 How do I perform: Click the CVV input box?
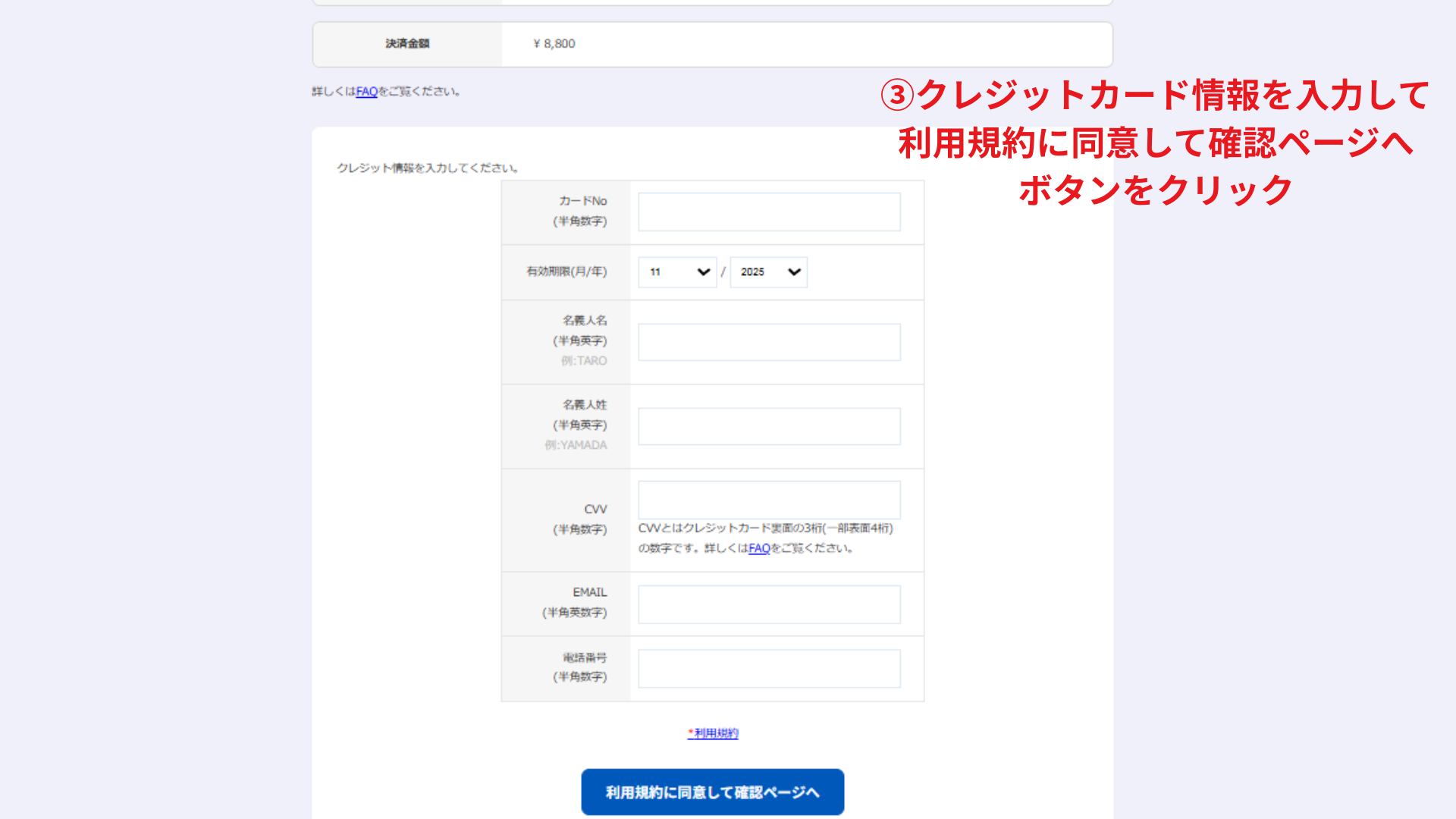[768, 499]
